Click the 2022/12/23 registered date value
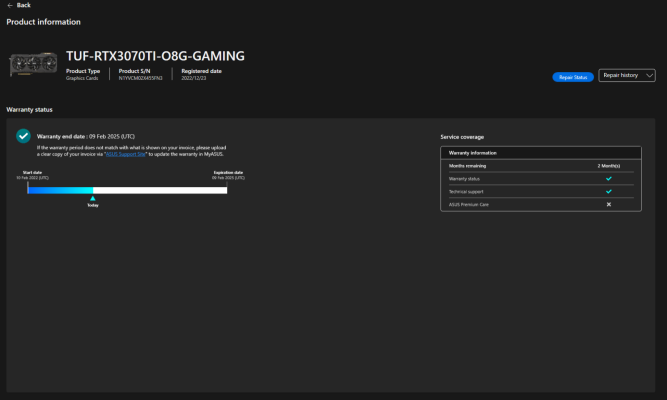This screenshot has height=400, width=667. tap(194, 78)
